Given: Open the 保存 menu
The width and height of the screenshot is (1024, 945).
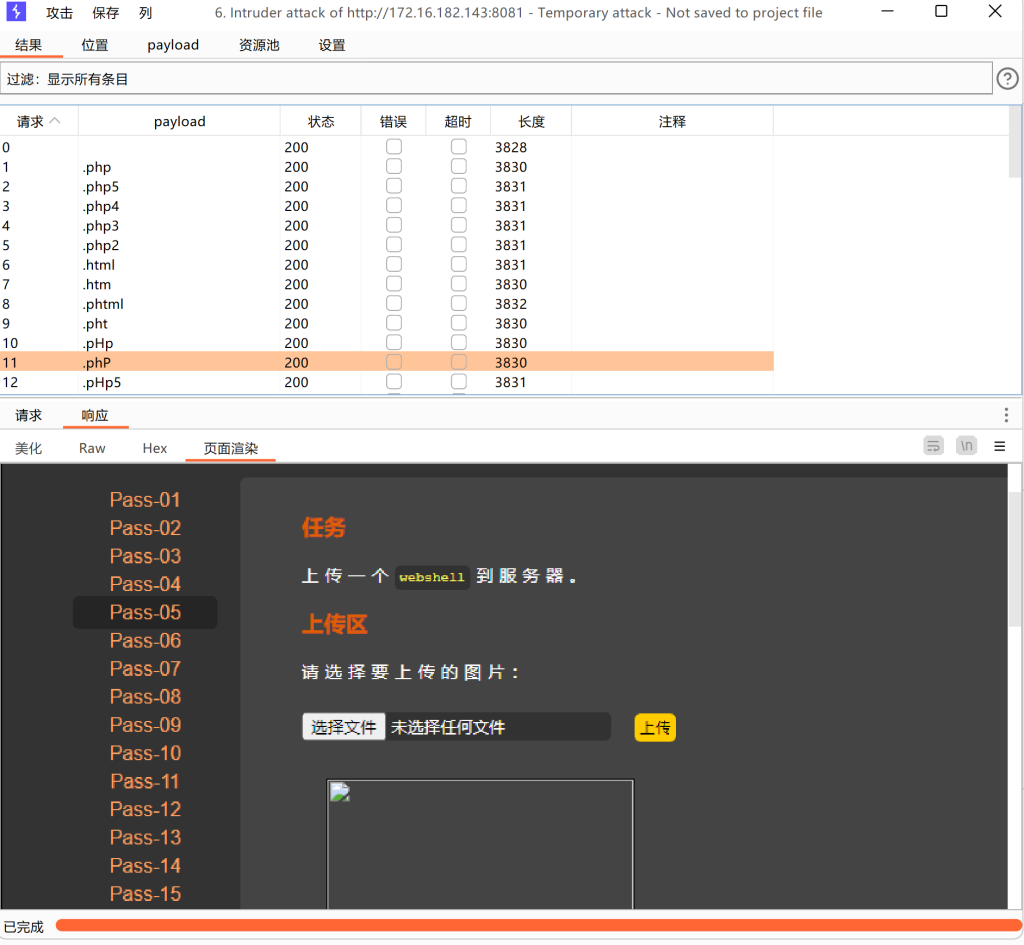Looking at the screenshot, I should [x=105, y=13].
